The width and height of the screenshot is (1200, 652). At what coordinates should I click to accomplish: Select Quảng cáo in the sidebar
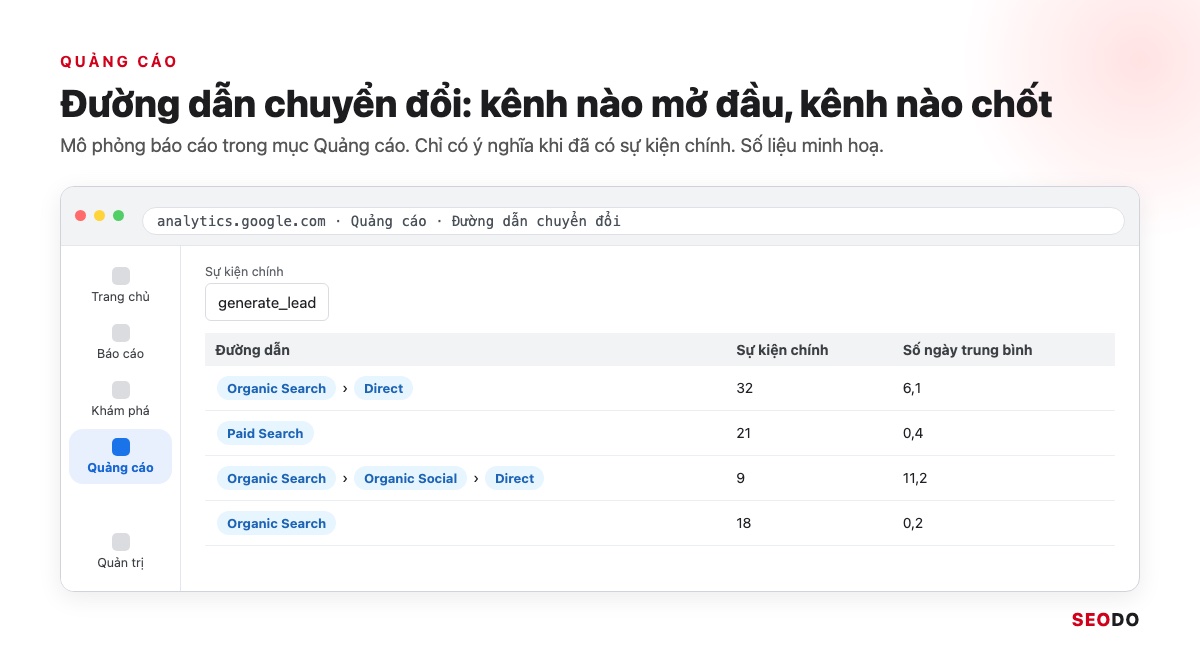tap(120, 456)
